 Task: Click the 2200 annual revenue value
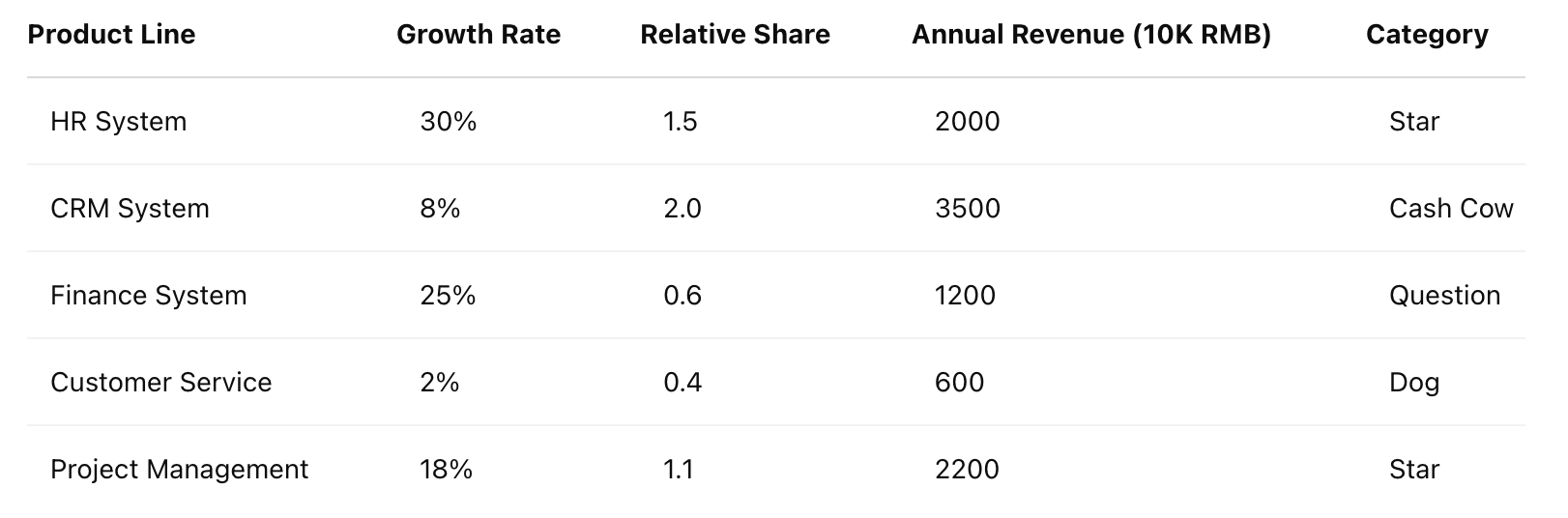967,470
